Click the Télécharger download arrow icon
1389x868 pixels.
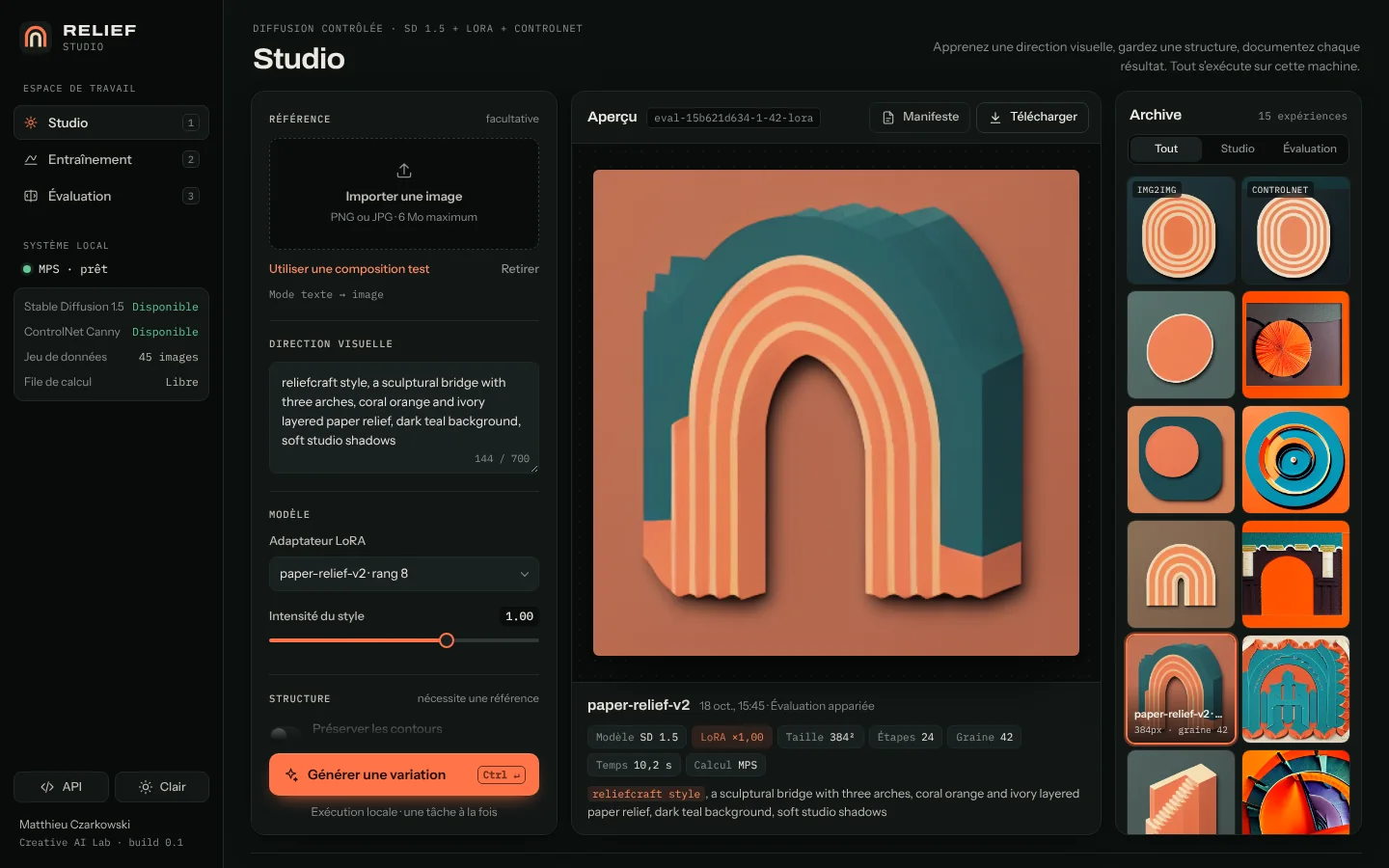995,118
